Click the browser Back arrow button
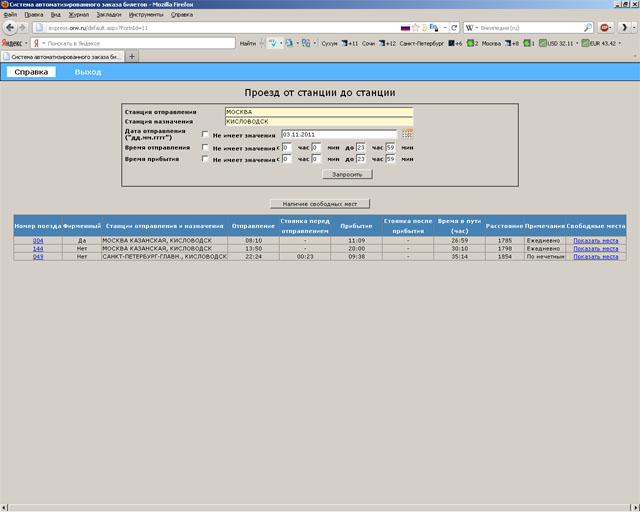This screenshot has height=512, width=640. [9, 28]
